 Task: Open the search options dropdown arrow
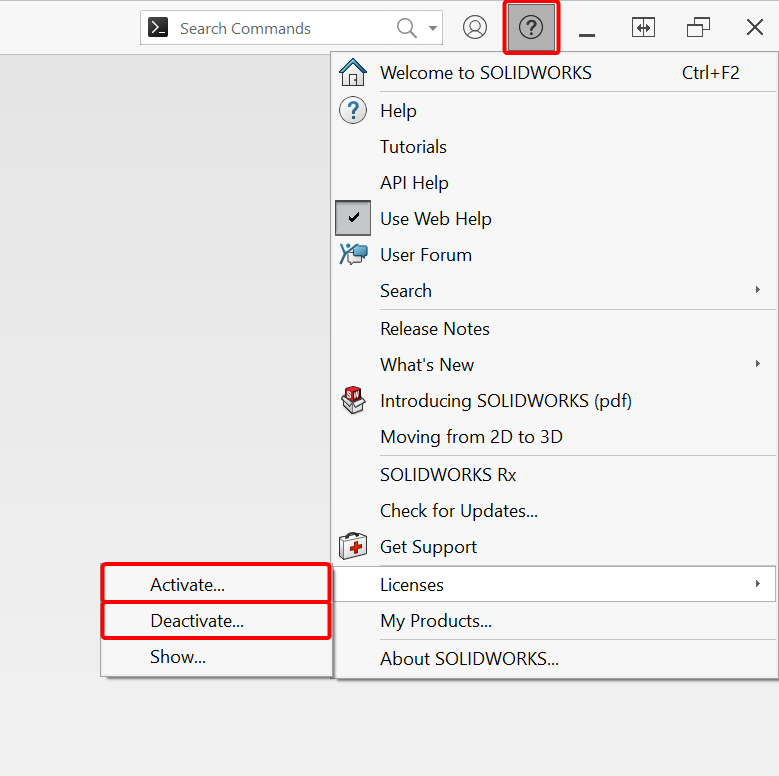click(433, 28)
